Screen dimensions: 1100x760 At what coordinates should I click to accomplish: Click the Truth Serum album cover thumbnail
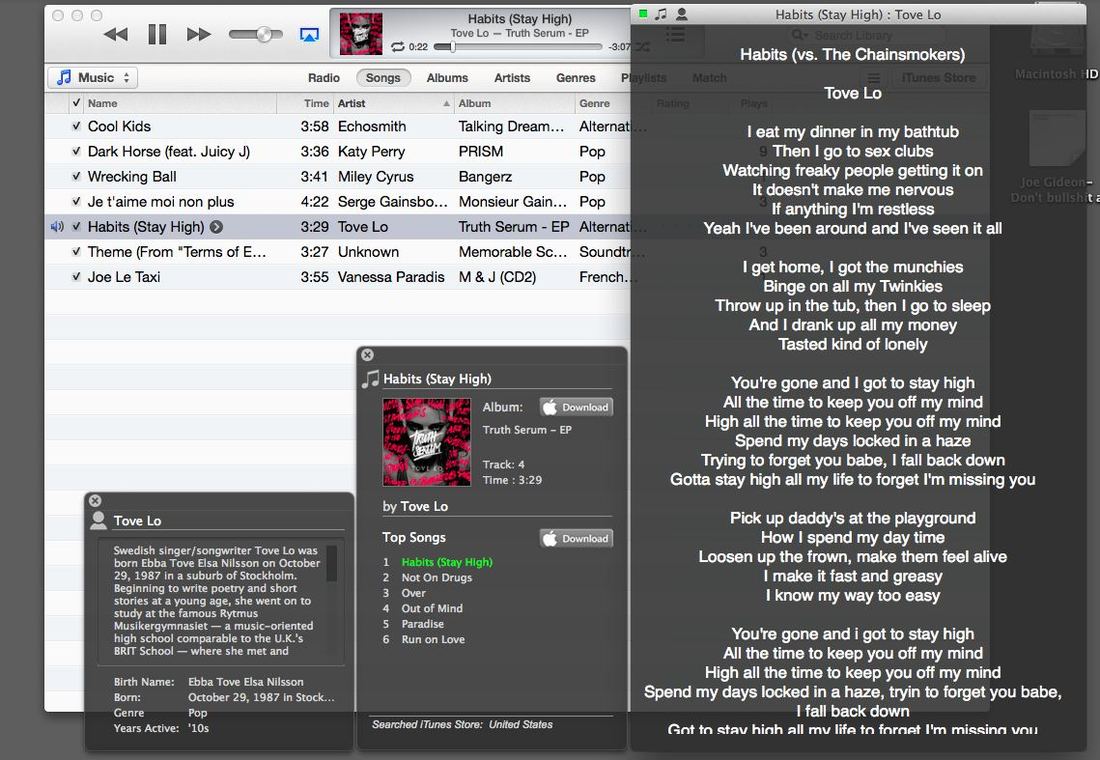tap(427, 443)
